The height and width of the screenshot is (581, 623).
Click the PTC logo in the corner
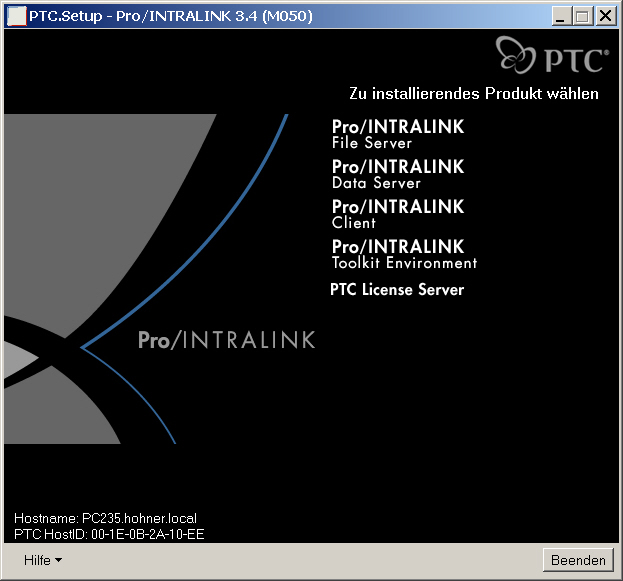(x=552, y=55)
